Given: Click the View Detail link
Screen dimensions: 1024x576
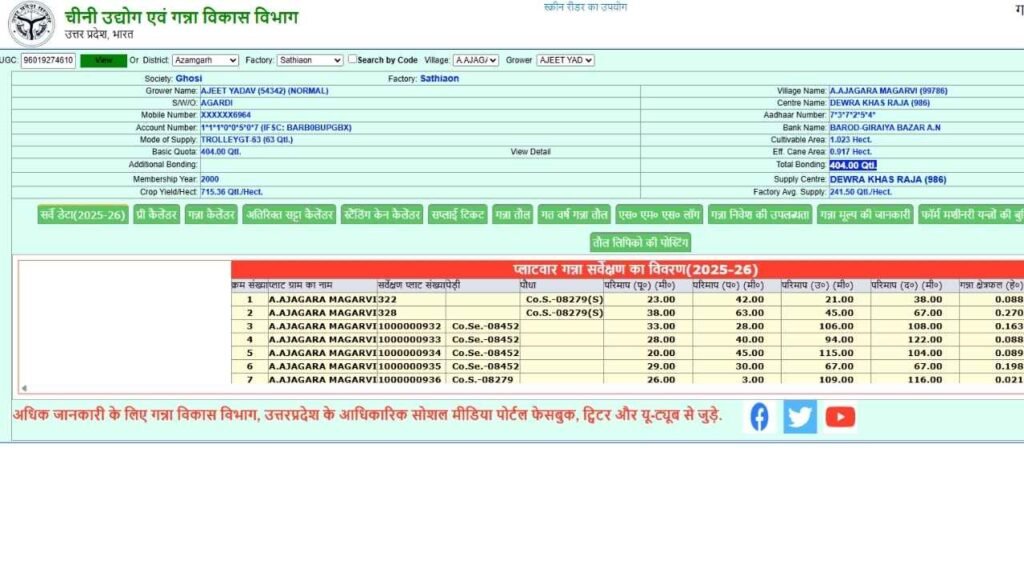Looking at the screenshot, I should (530, 152).
